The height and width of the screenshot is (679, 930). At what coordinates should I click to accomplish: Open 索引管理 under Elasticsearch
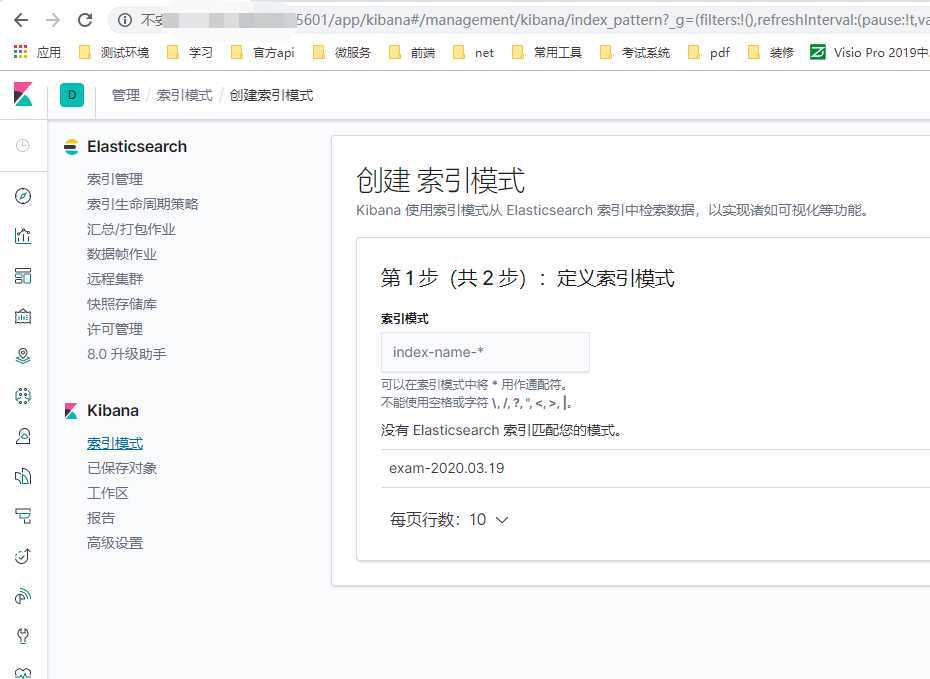(x=115, y=178)
